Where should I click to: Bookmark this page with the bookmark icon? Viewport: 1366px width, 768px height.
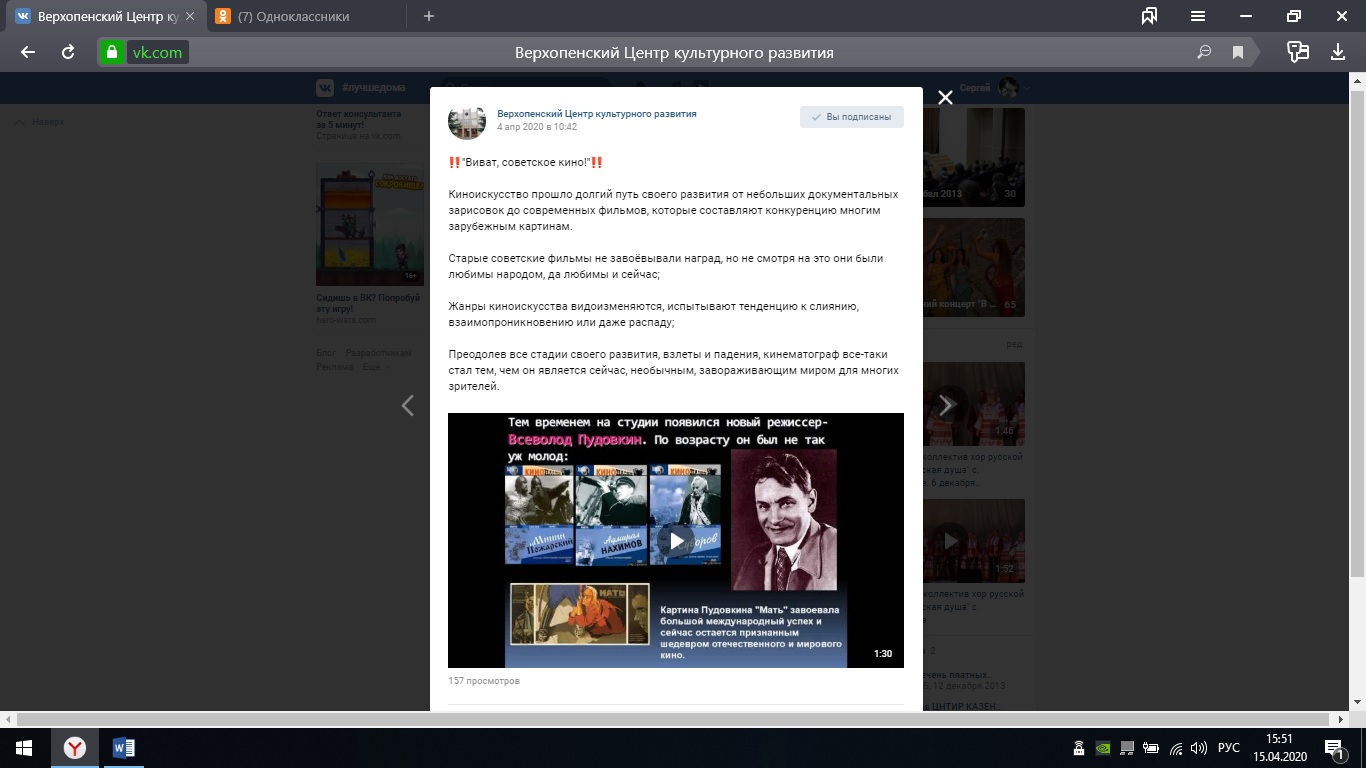pyautogui.click(x=1238, y=53)
